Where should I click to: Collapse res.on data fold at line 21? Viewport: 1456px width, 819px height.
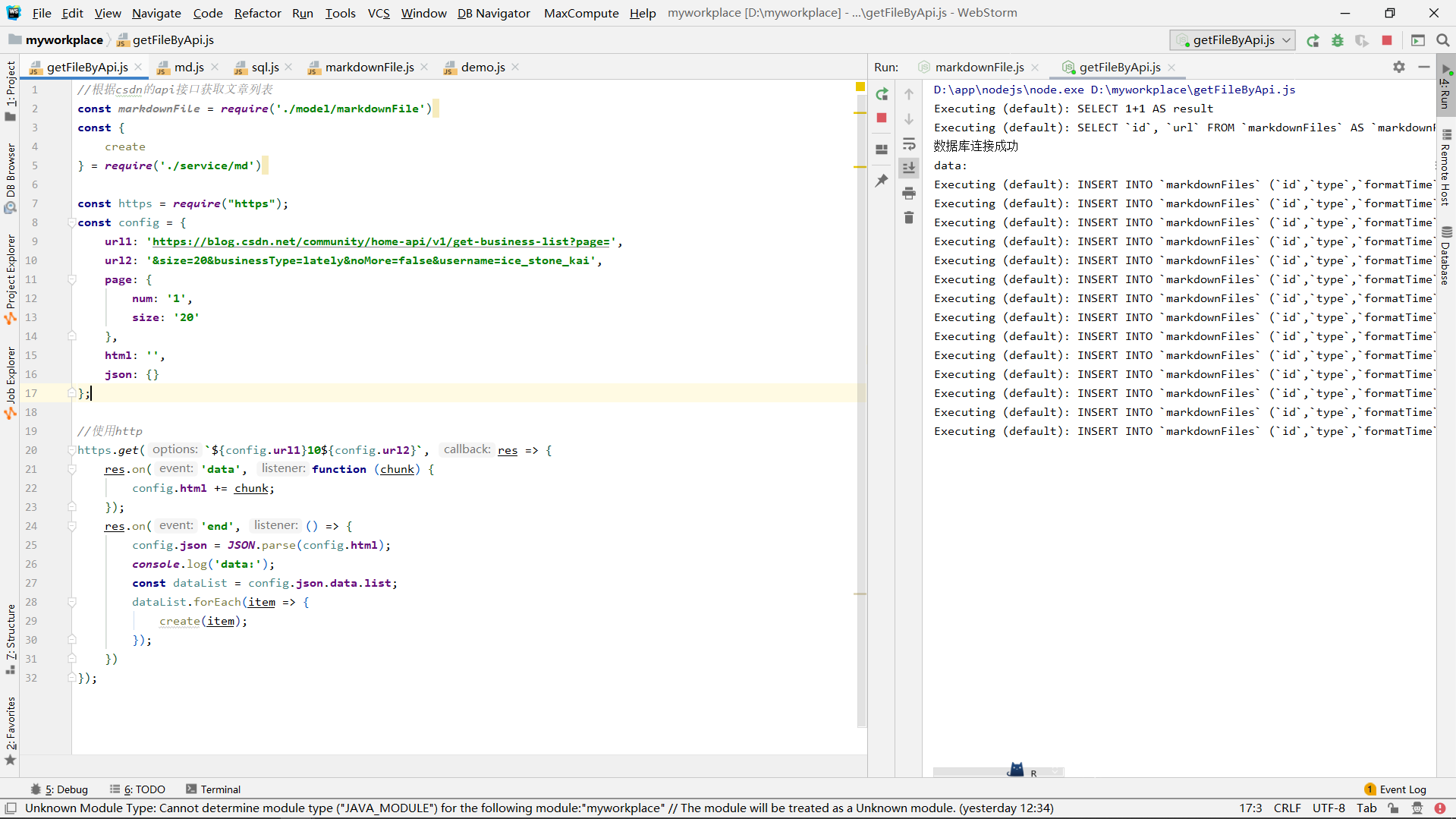click(71, 469)
